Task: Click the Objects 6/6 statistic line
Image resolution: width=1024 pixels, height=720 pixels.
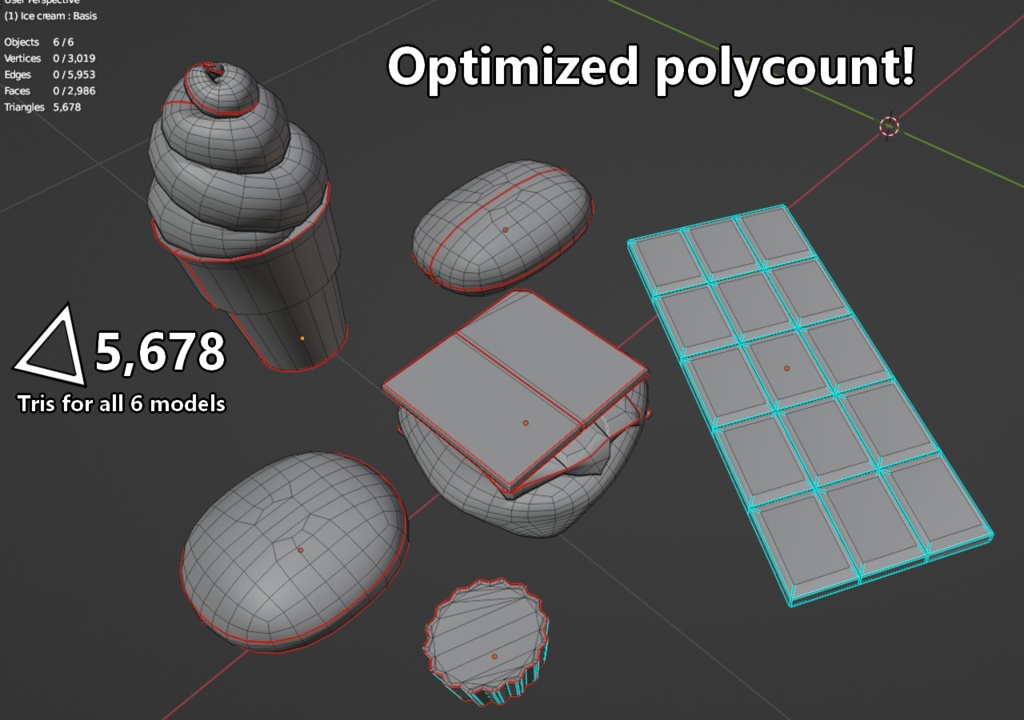Action: click(x=38, y=43)
